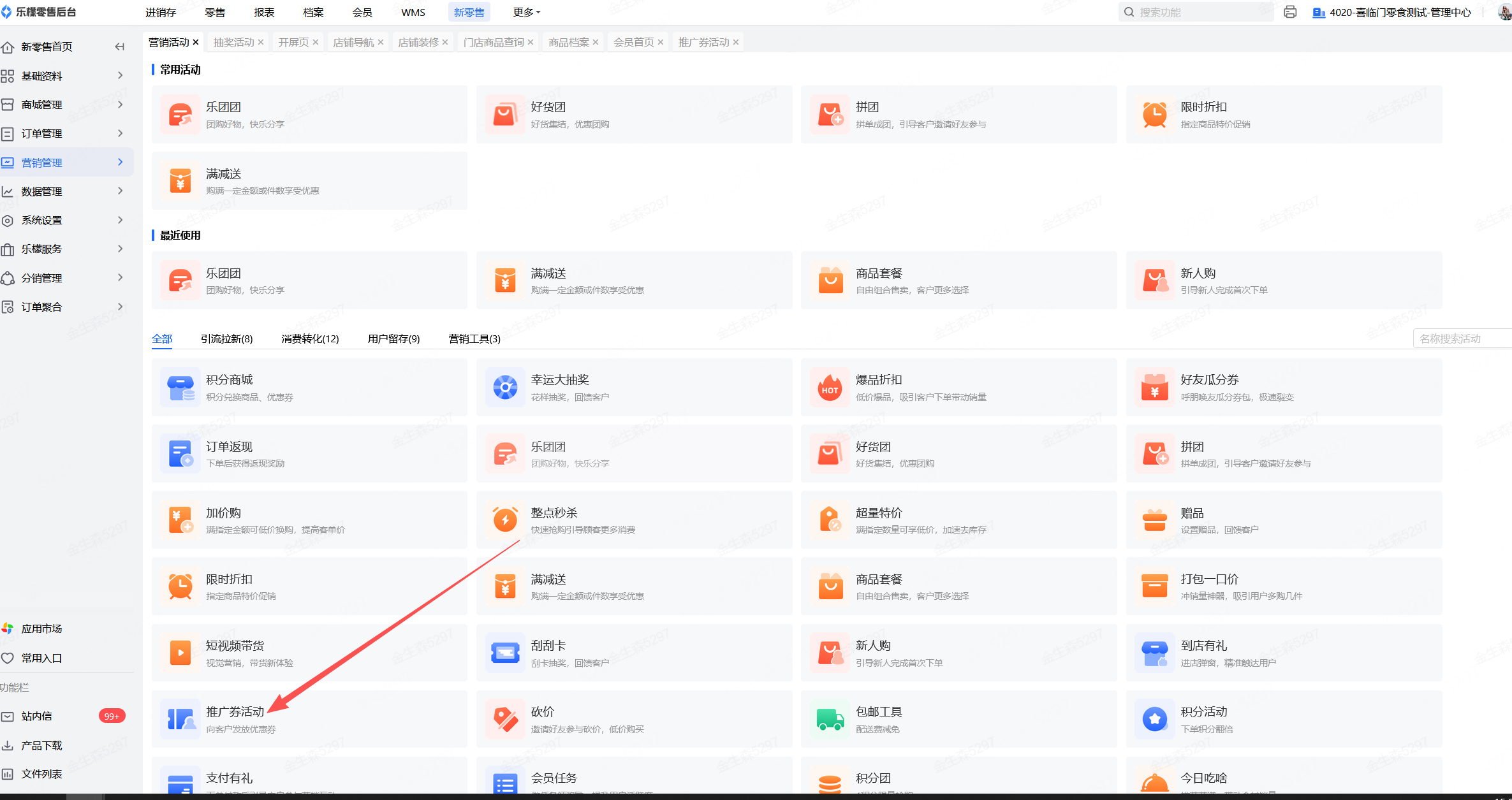The image size is (1512, 800).
Task: Click the 幸运大抽奖 lottery wheel icon
Action: click(x=505, y=388)
